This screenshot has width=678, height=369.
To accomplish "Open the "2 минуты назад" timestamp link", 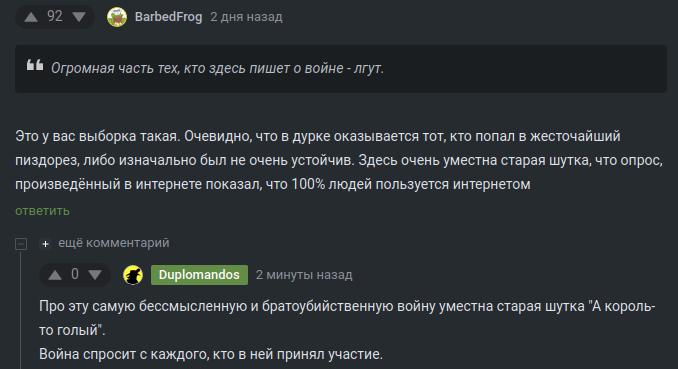I will pyautogui.click(x=304, y=275).
